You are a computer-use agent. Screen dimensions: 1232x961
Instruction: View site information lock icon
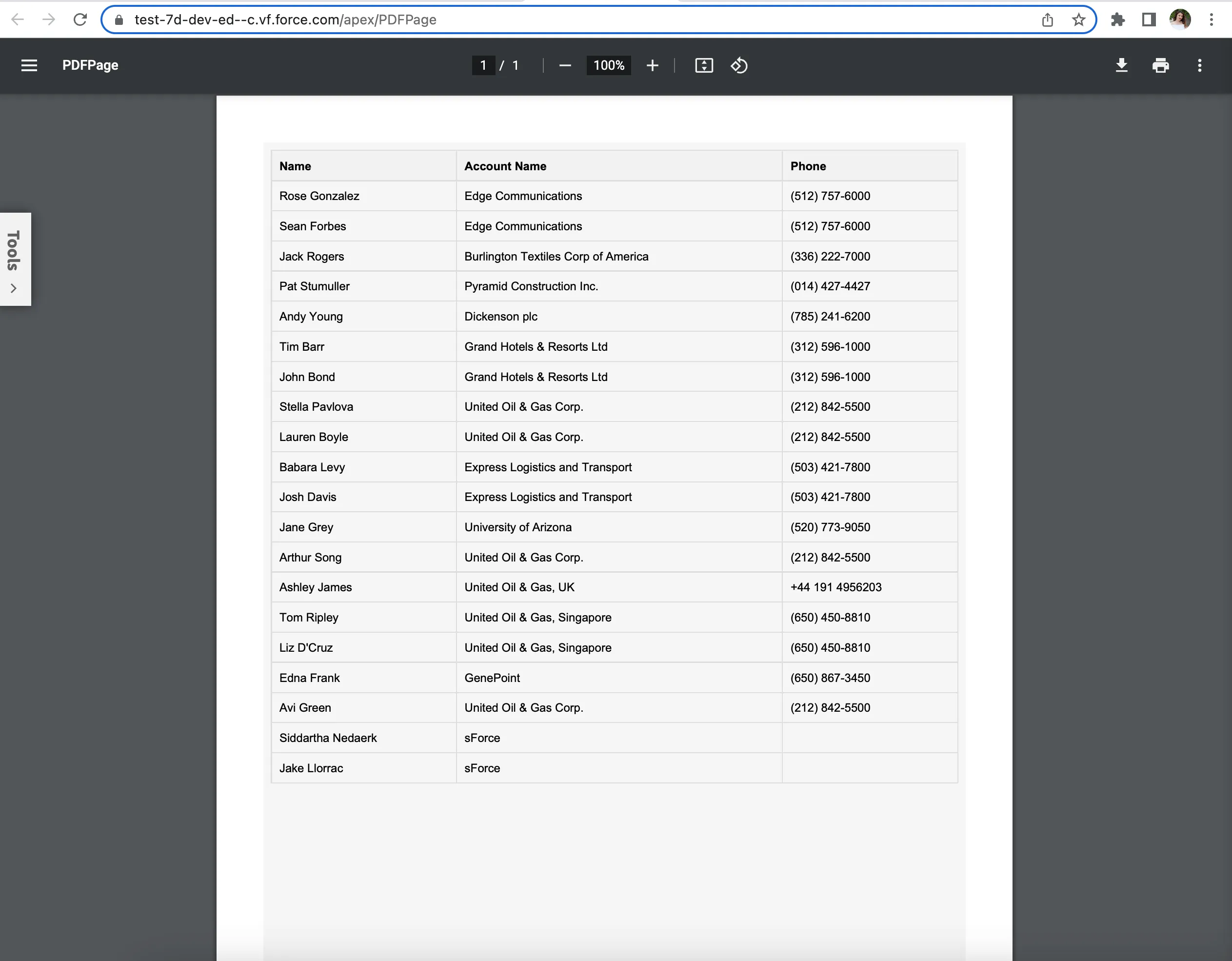119,20
